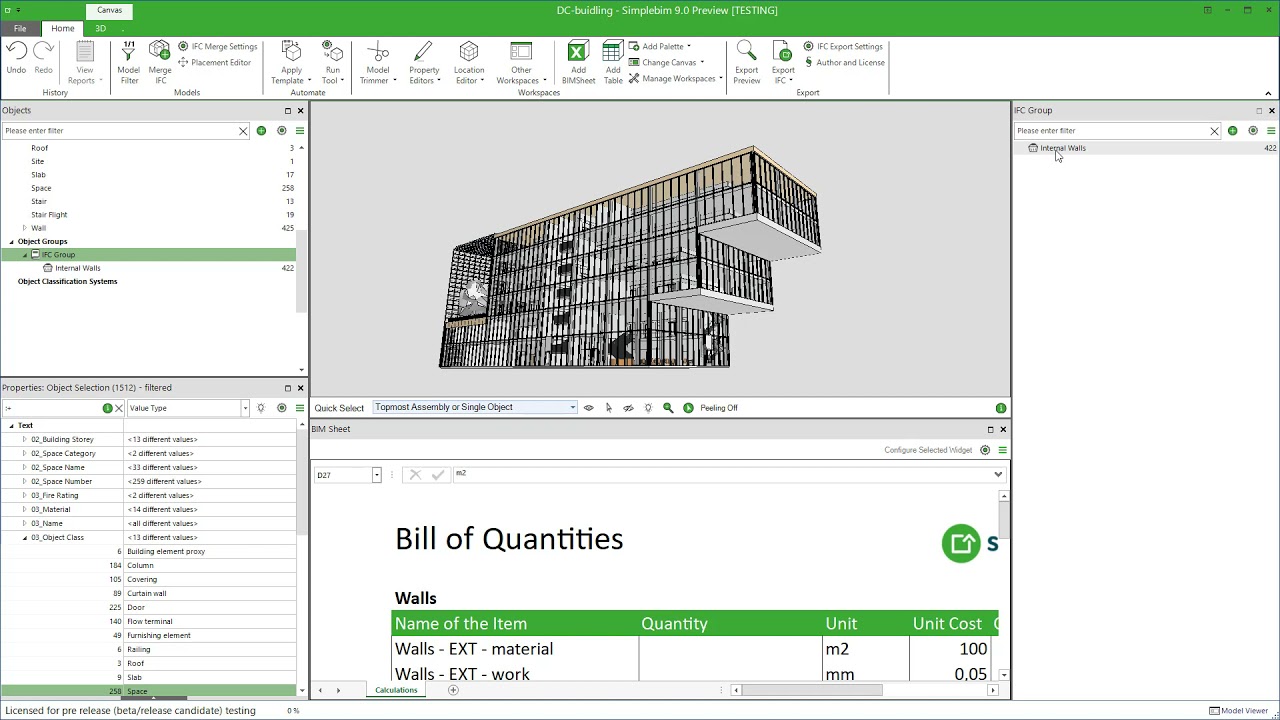Click the Objects filter input field
Screen dimensions: 1280x720
(x=120, y=131)
